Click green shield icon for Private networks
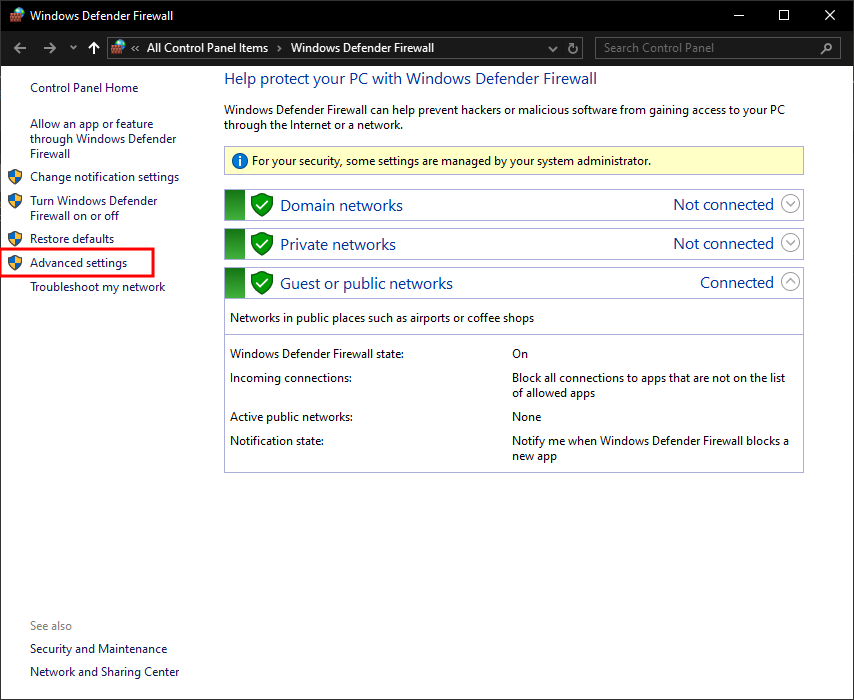 click(x=262, y=244)
